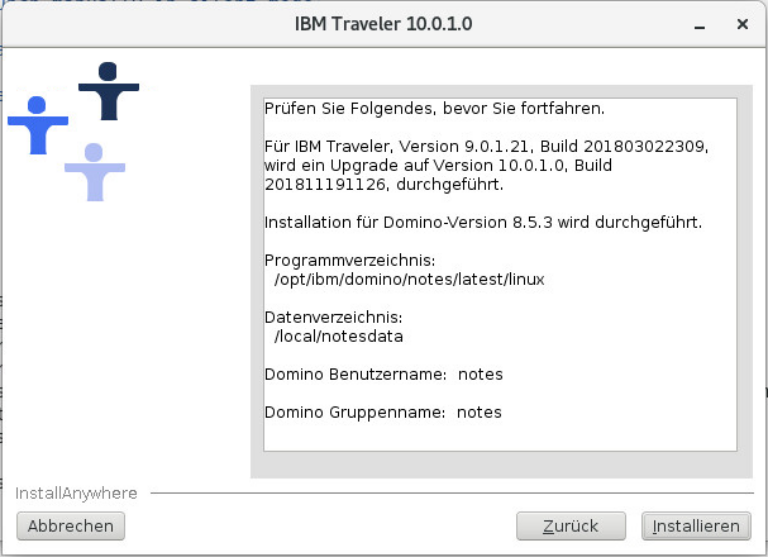Select the data directory /local/notesdata
This screenshot has height=557, width=768.
coord(338,337)
